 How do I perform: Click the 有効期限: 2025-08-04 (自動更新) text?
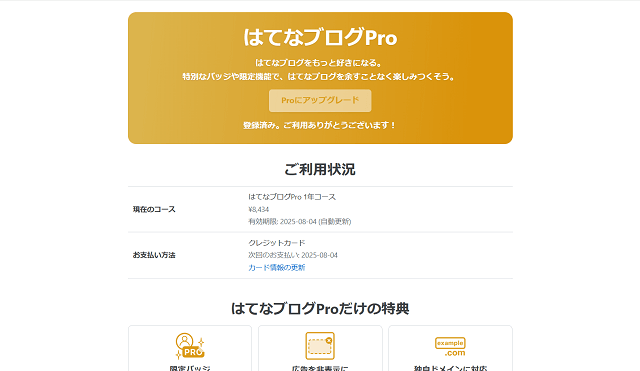[x=300, y=222]
